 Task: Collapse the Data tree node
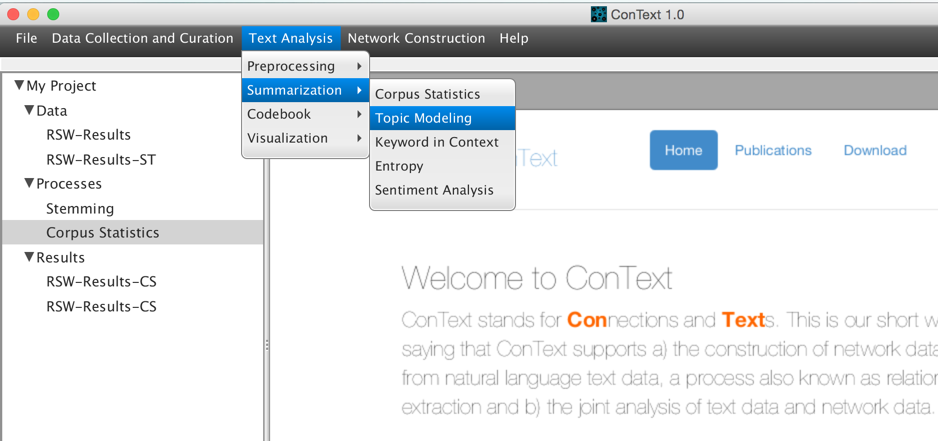click(x=29, y=111)
